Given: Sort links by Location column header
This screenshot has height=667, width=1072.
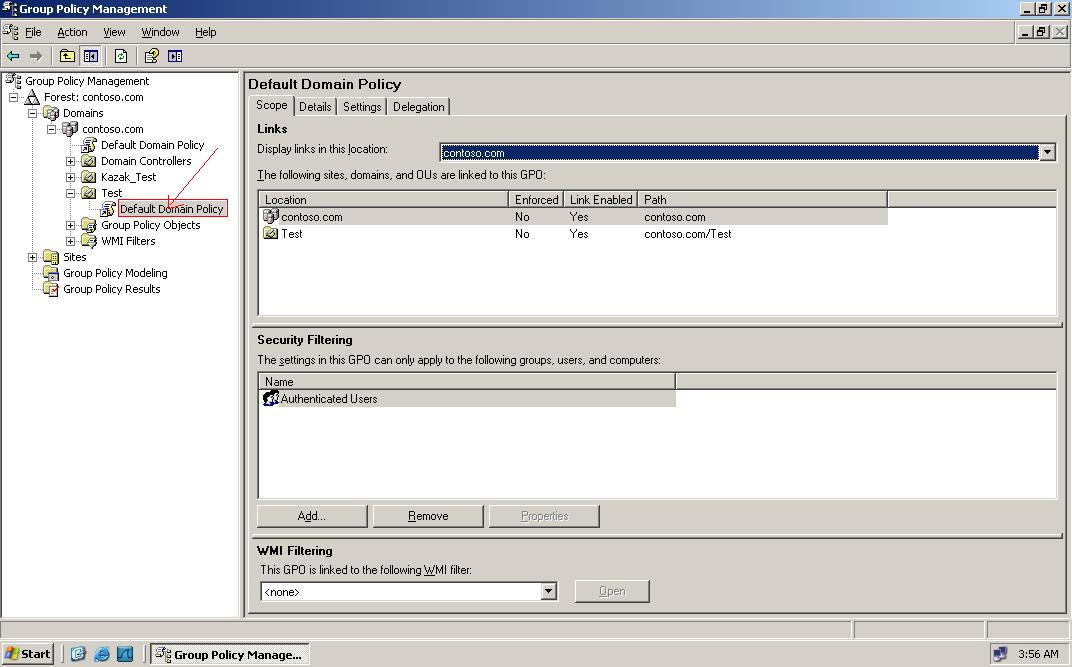Looking at the screenshot, I should click(x=384, y=200).
